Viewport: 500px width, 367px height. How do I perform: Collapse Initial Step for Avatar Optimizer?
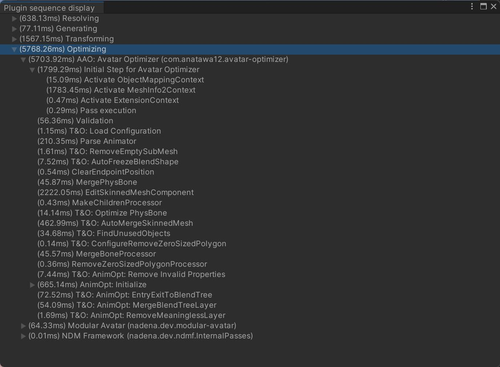click(32, 70)
